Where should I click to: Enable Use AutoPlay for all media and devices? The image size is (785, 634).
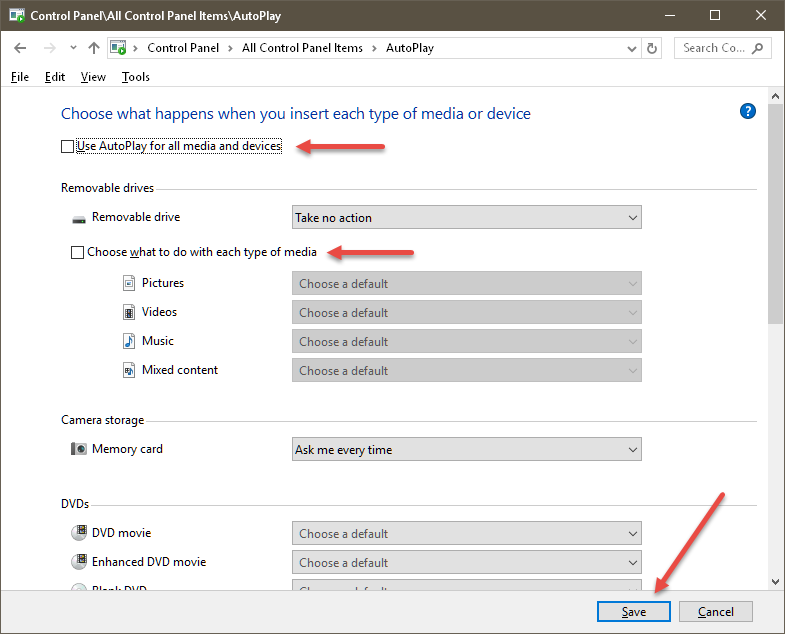pyautogui.click(x=67, y=146)
